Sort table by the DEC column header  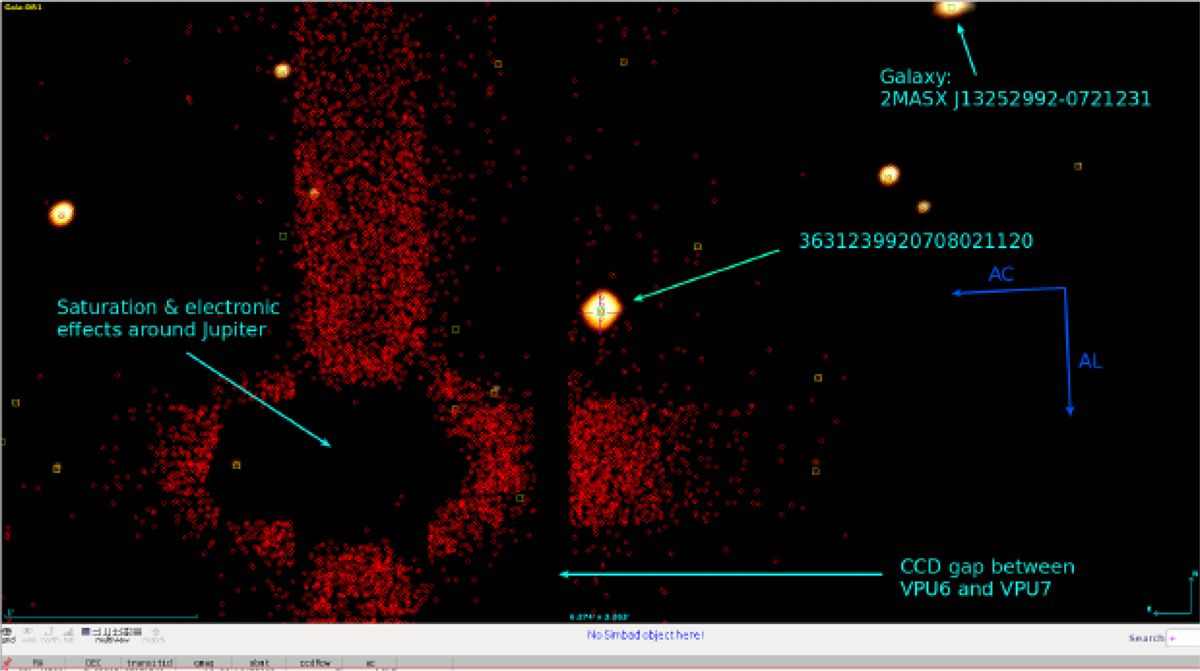point(92,662)
